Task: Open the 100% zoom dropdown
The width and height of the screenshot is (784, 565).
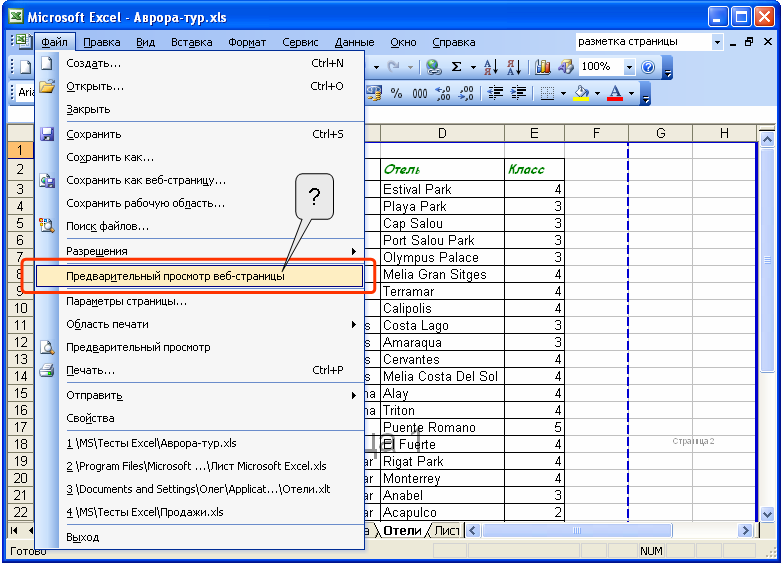Action: (629, 66)
